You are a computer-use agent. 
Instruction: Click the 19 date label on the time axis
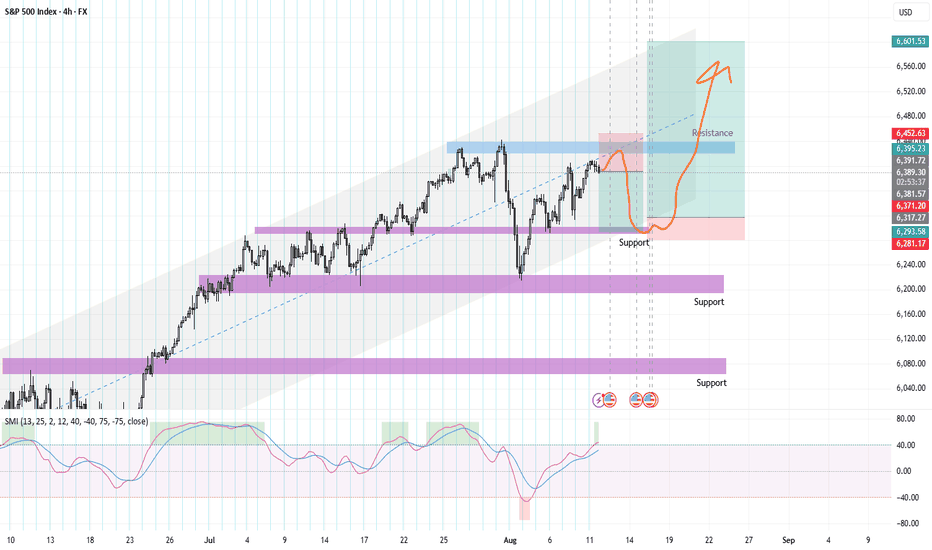(669, 540)
